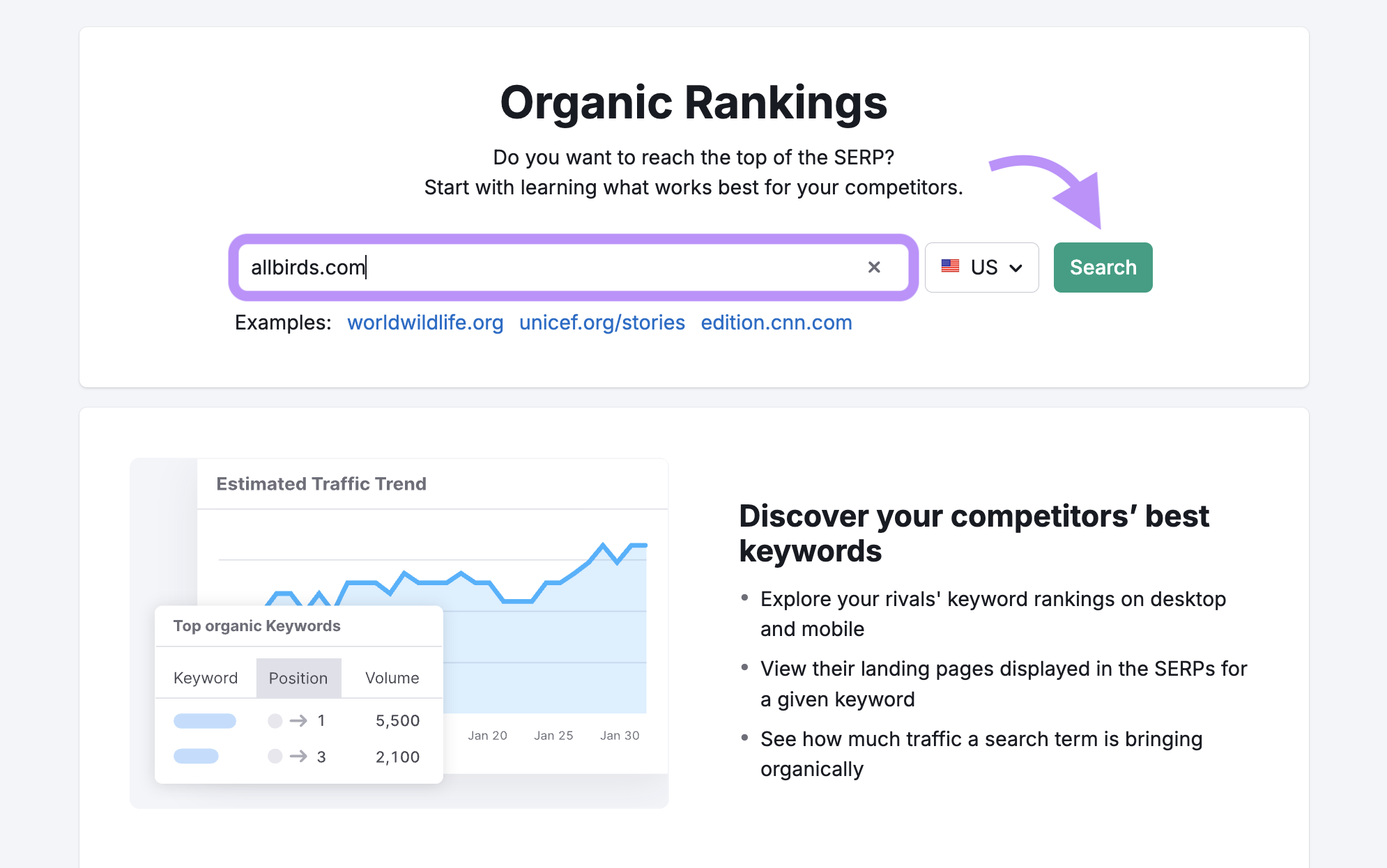Click inside the domain search field
Screen dimensions: 1387x868
tap(558, 268)
